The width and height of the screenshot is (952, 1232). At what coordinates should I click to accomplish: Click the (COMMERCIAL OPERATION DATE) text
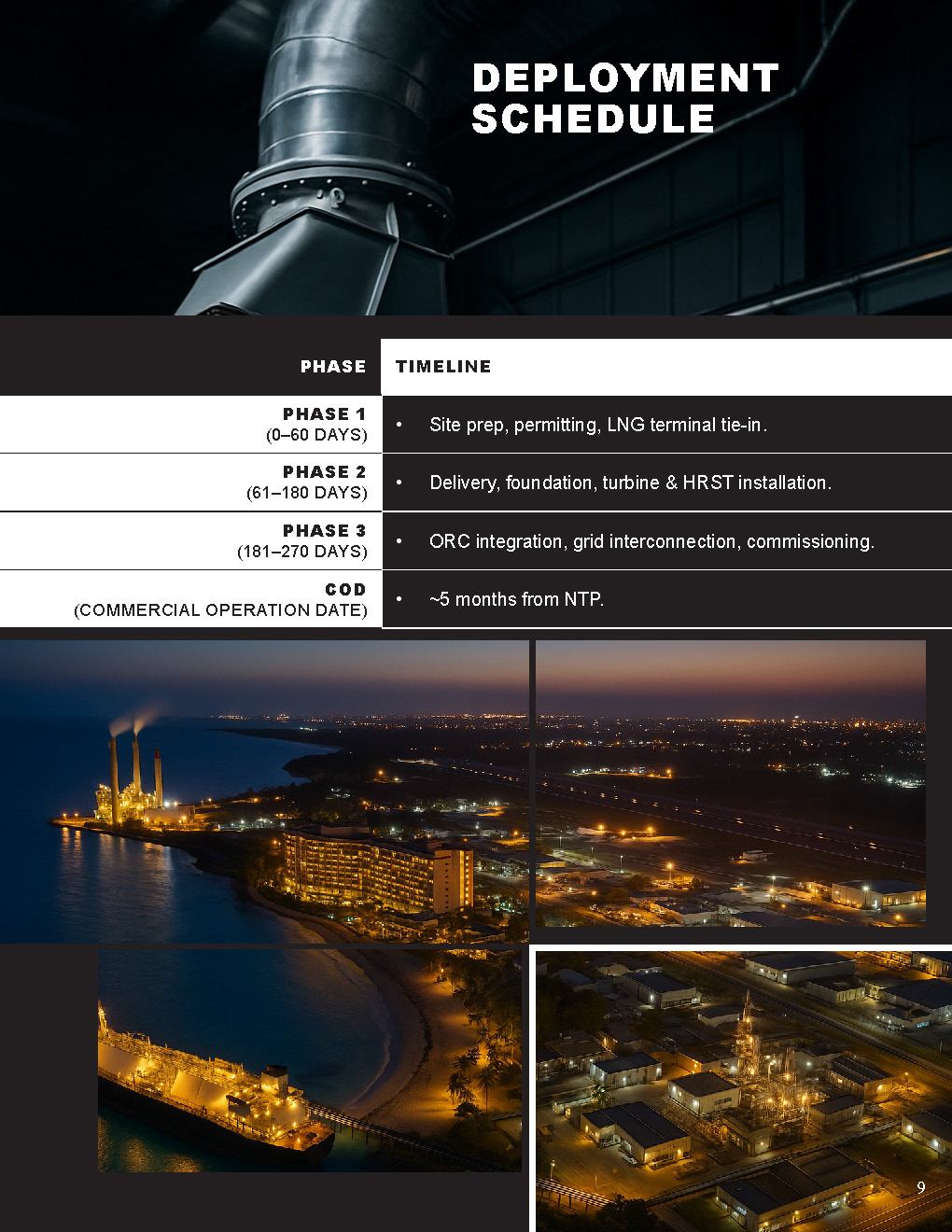[220, 610]
